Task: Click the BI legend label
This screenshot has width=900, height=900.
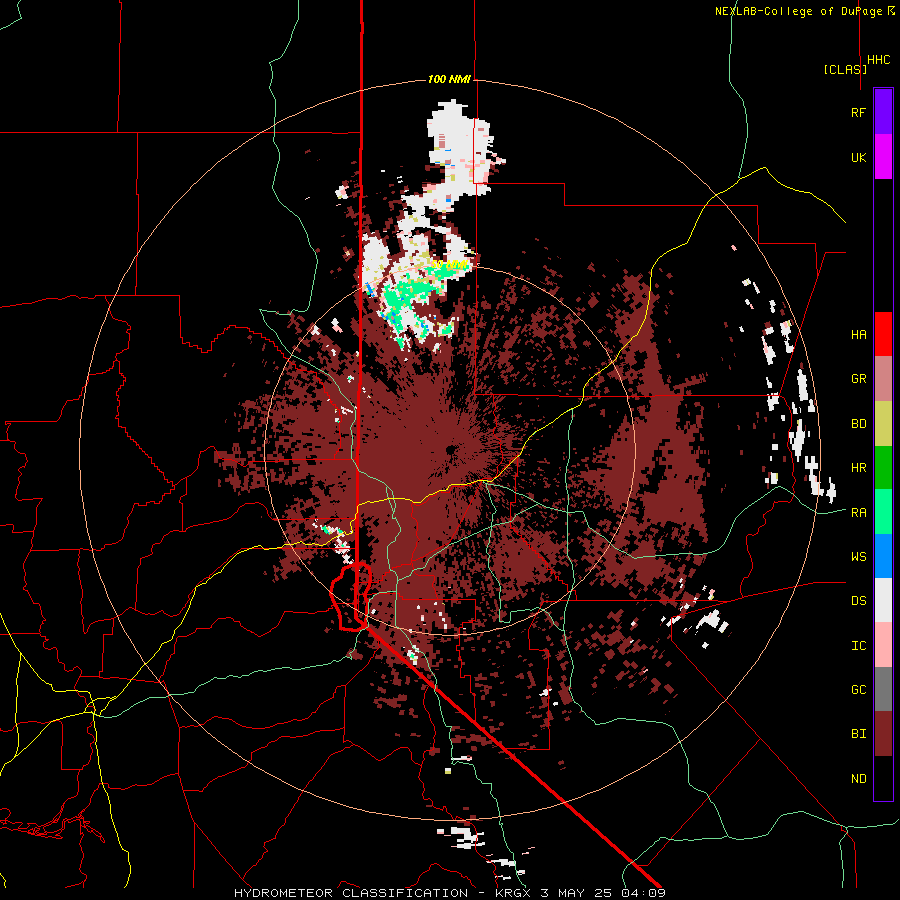Action: [858, 734]
